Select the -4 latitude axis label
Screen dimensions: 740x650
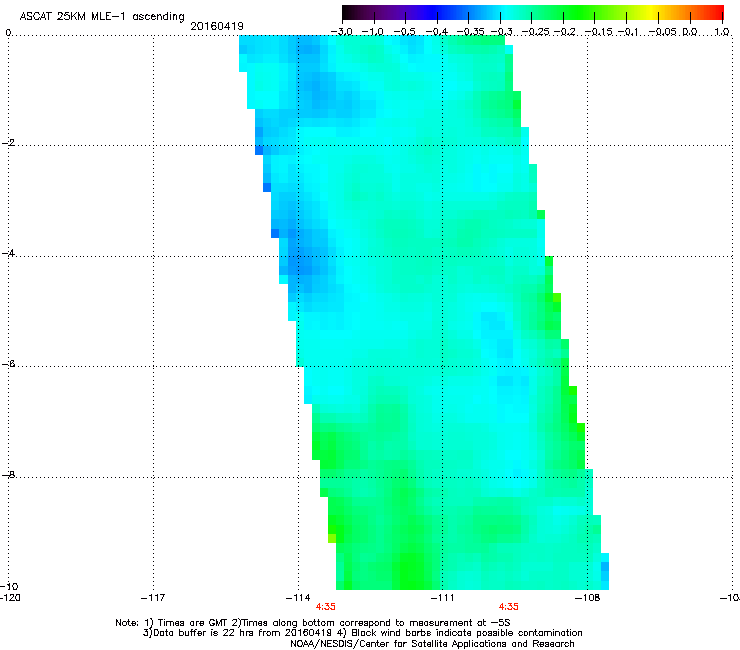(8, 253)
